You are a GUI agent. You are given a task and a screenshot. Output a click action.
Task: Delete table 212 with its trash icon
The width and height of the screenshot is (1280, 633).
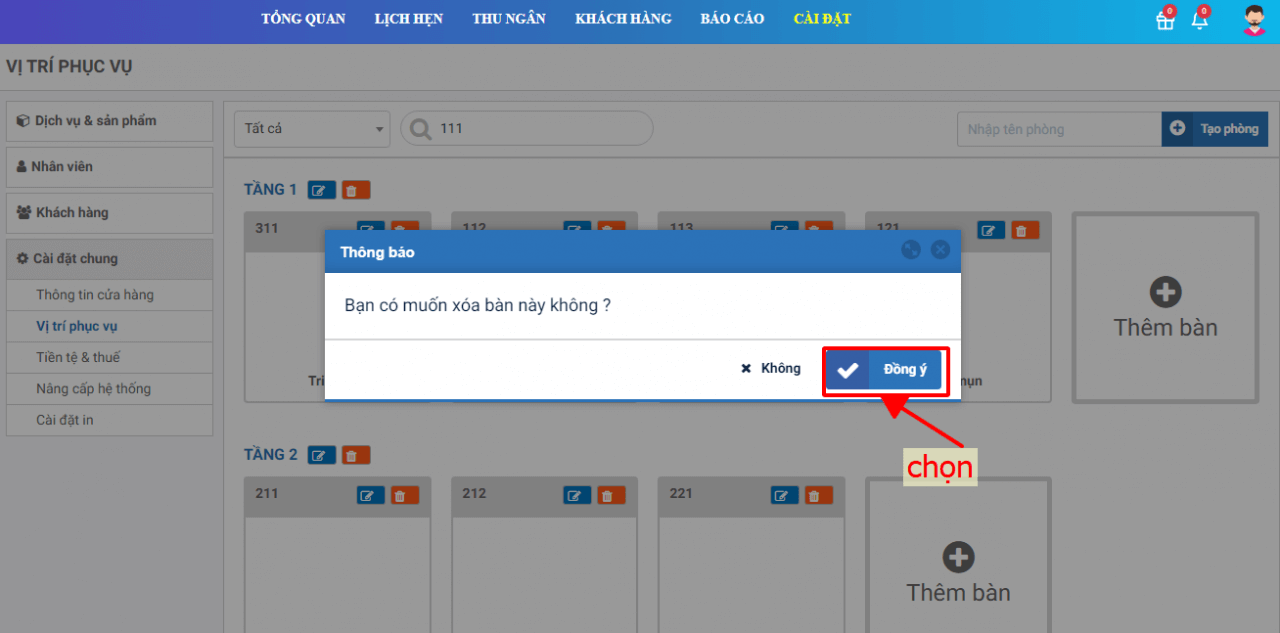point(611,495)
